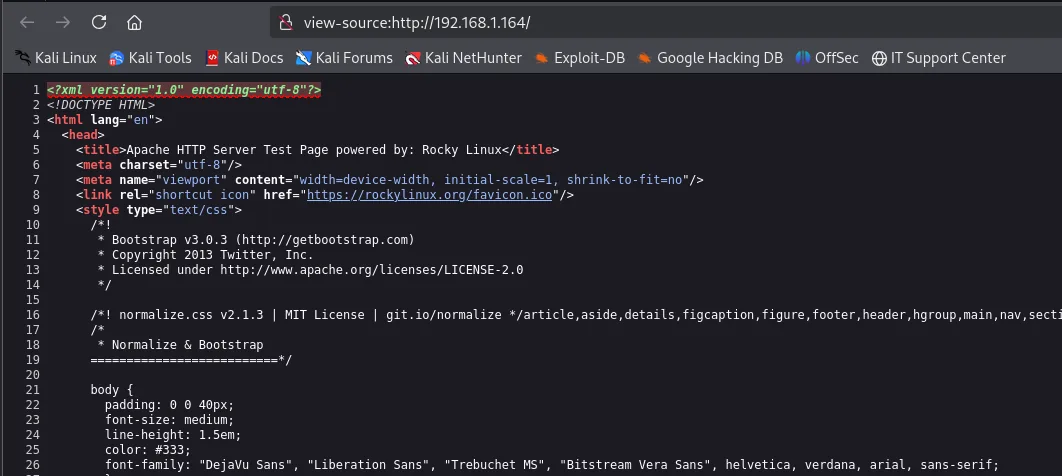Click the Kali Tools bookmark favicon
Viewport: 1062px width, 476px height.
coord(116,58)
